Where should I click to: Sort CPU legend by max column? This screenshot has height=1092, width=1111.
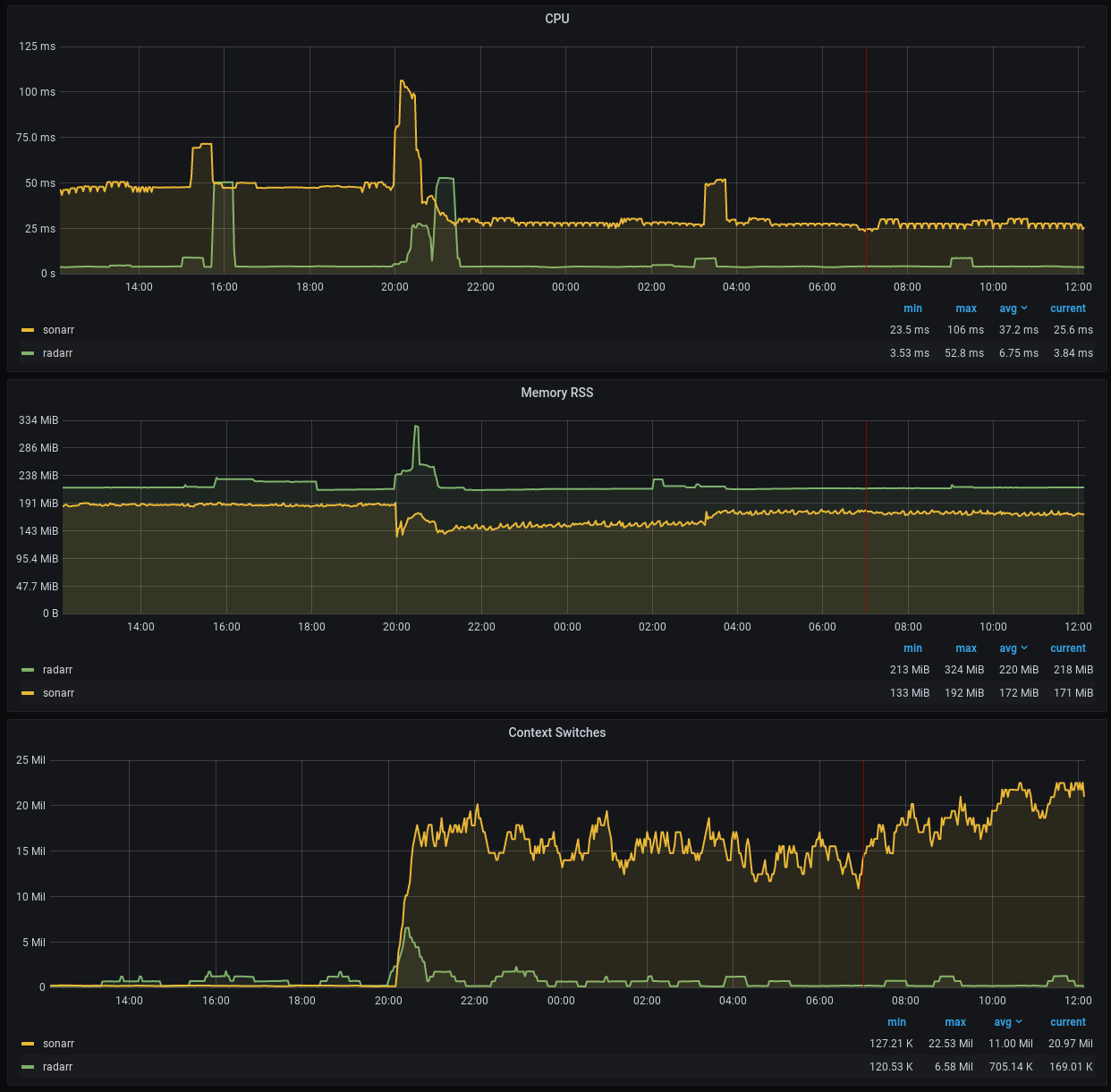pyautogui.click(x=966, y=309)
